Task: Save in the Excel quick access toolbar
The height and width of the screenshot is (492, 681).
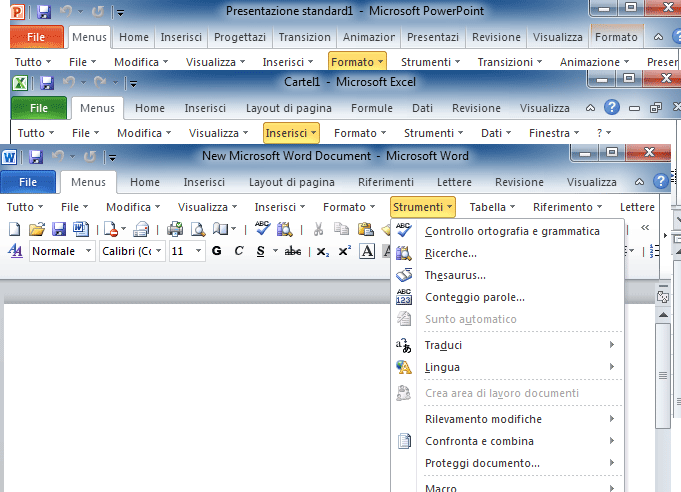Action: [x=47, y=83]
